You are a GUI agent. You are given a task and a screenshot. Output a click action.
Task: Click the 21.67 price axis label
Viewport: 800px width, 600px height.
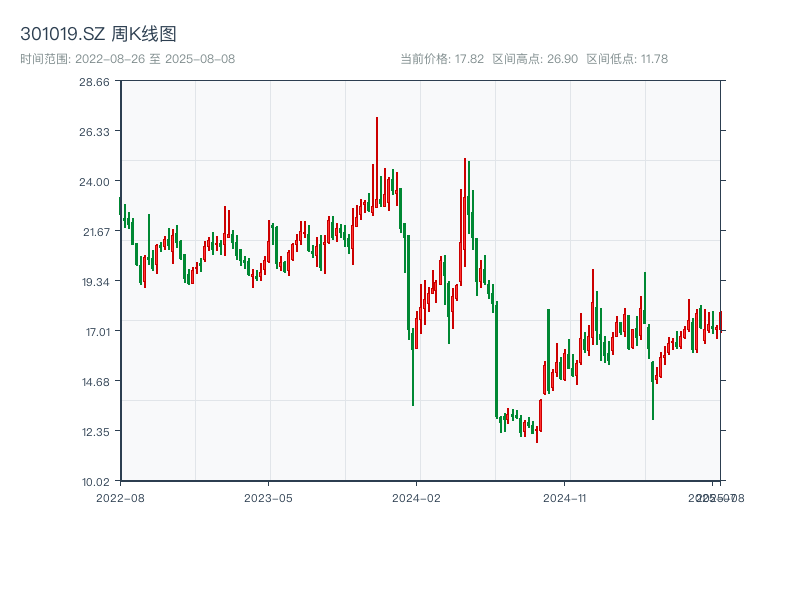(94, 232)
